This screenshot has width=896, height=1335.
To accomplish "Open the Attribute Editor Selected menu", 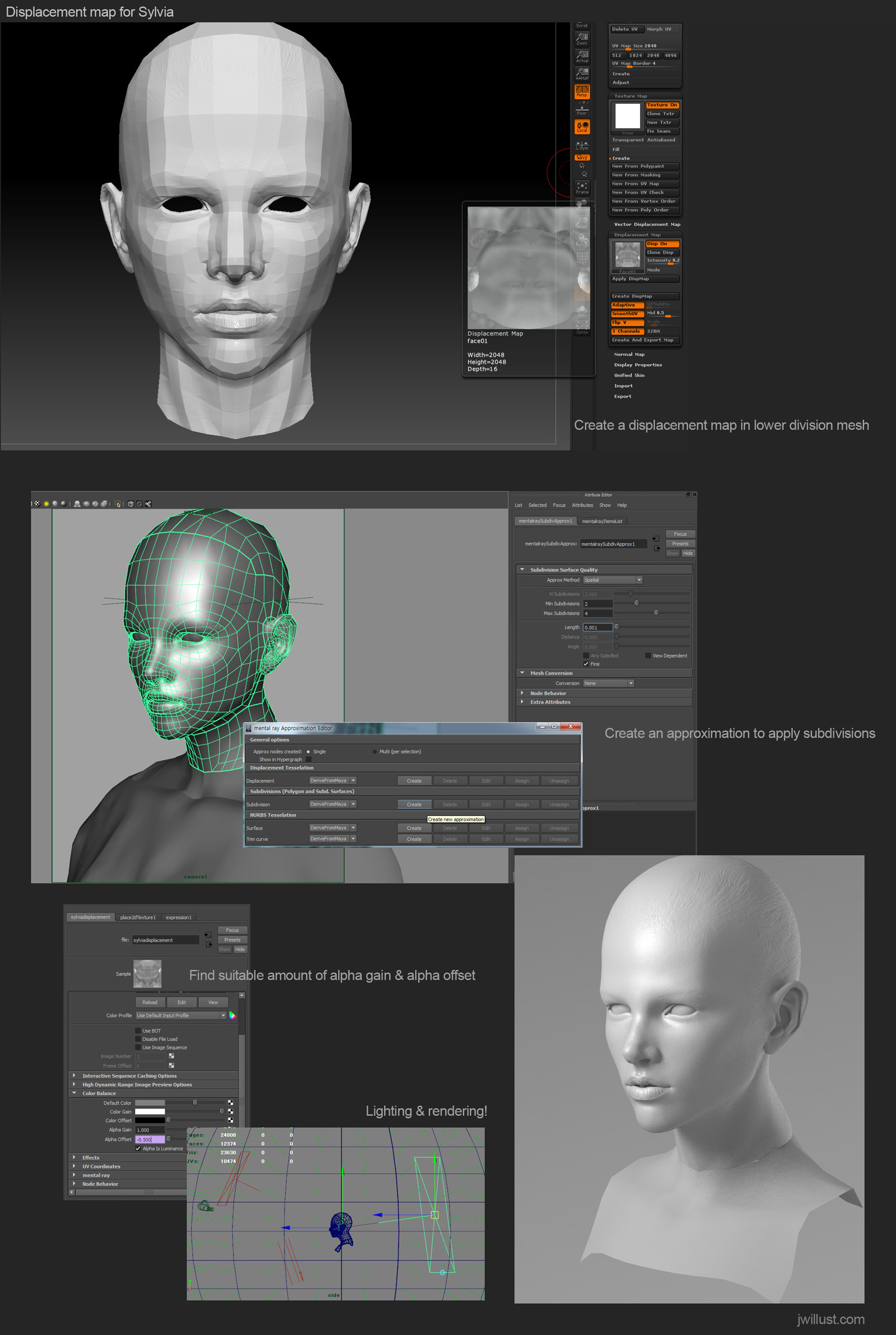I will (x=537, y=505).
